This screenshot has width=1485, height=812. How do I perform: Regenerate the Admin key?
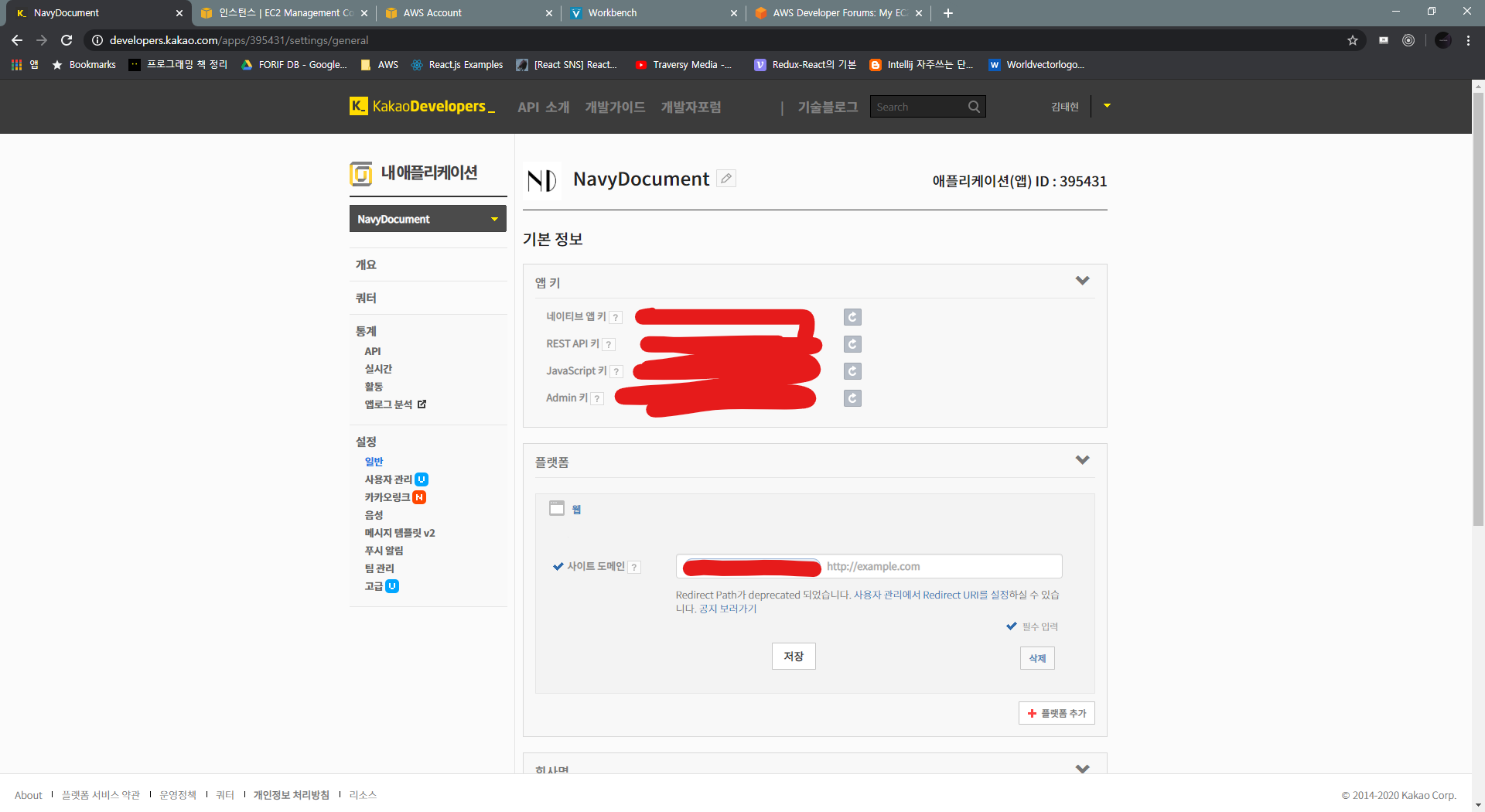point(852,398)
